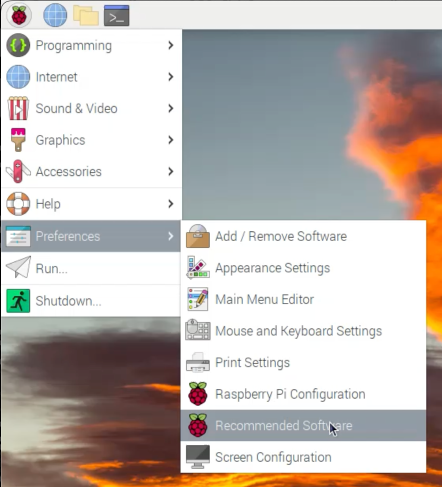
Task: Click the Print Settings printer icon
Action: [198, 362]
